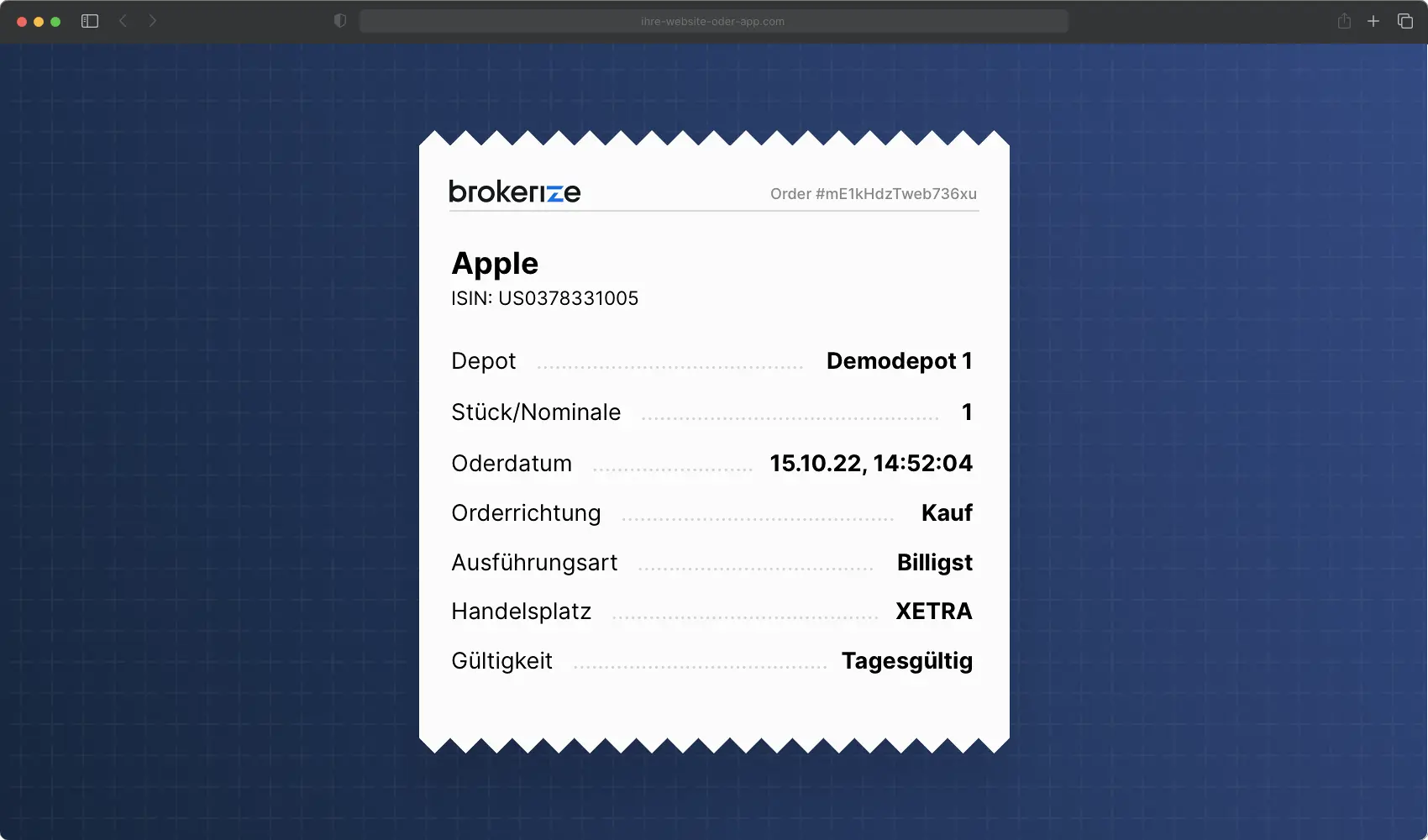Open a new tab with plus icon

click(x=1373, y=21)
